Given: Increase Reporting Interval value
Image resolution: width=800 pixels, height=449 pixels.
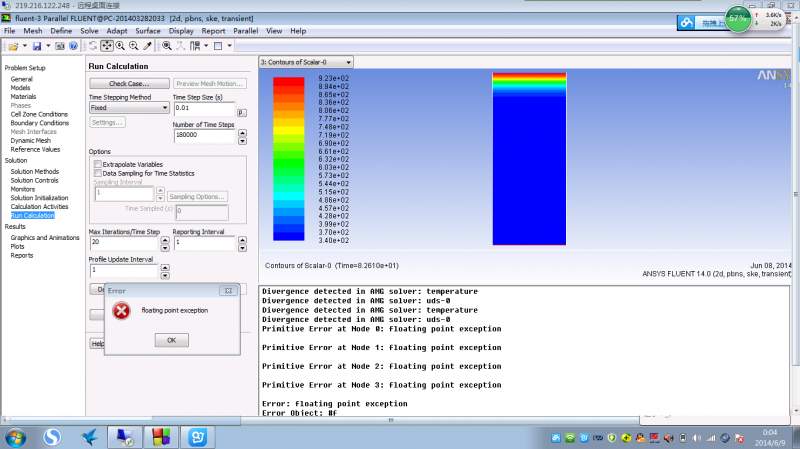Looking at the screenshot, I should [242, 240].
